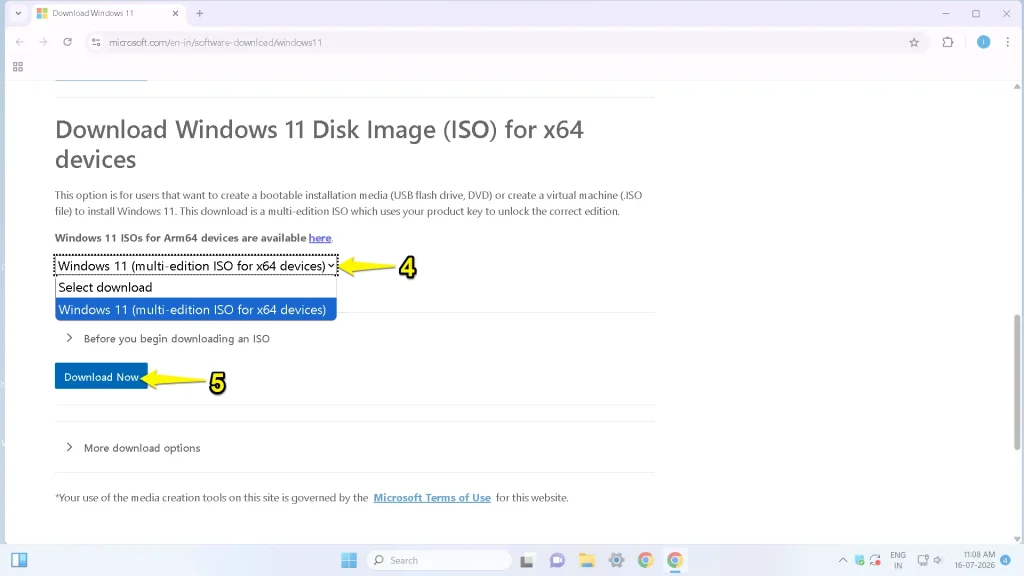Go back to previous page
1024x576 pixels.
click(20, 42)
